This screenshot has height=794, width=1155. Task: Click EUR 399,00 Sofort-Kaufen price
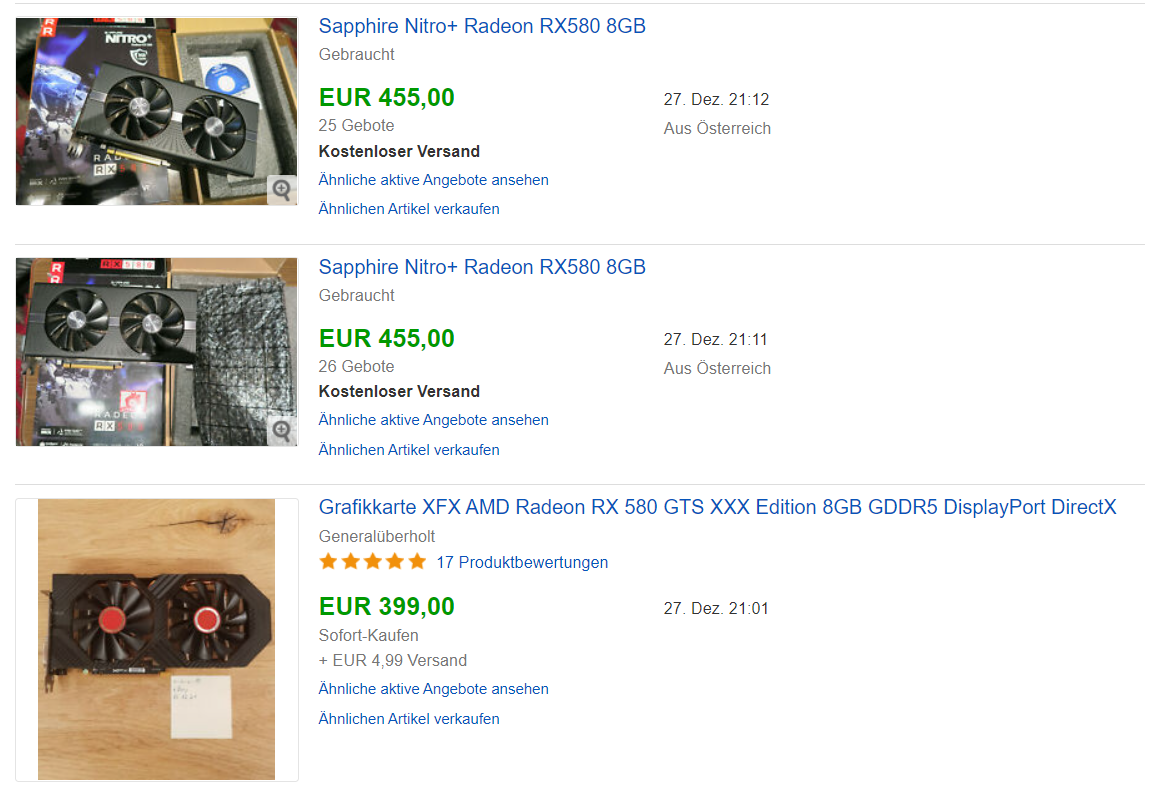click(387, 606)
